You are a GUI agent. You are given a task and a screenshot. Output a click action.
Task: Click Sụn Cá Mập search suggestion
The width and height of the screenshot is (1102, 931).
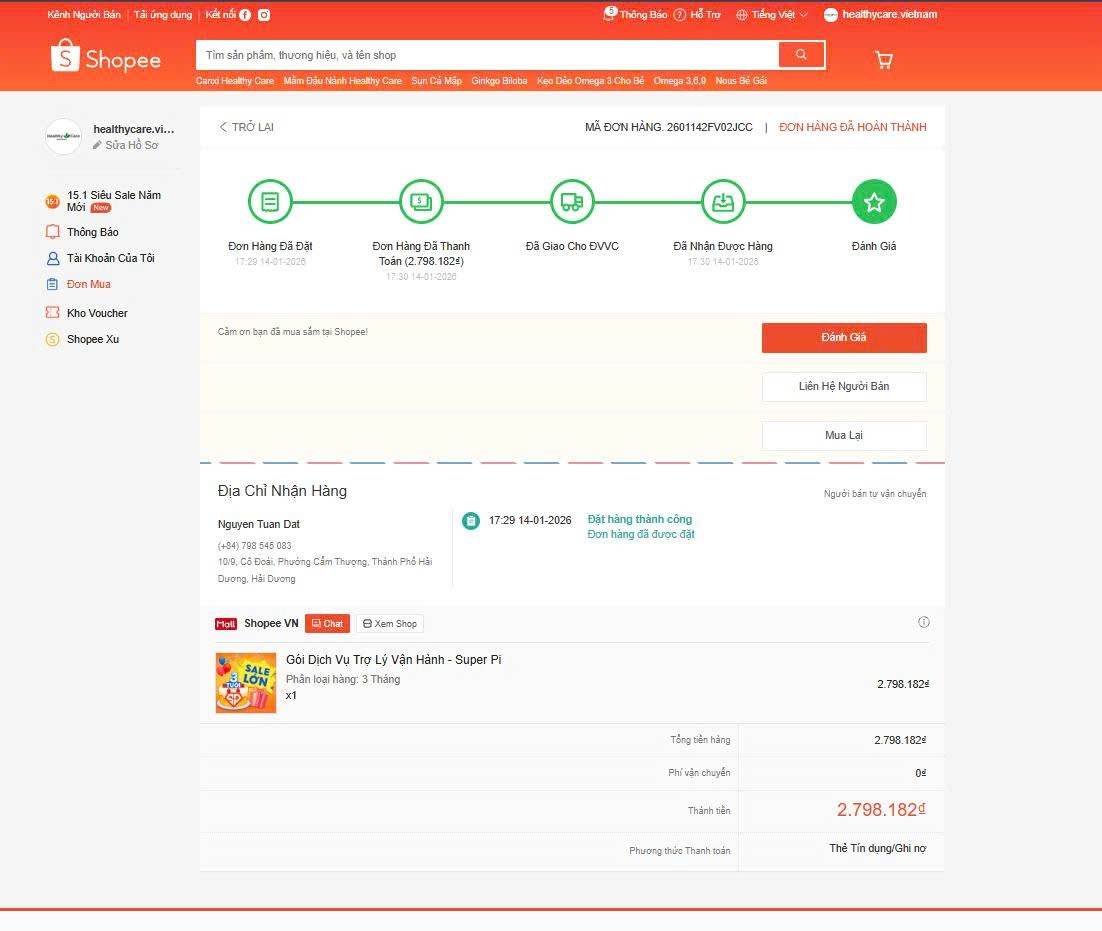pos(436,81)
